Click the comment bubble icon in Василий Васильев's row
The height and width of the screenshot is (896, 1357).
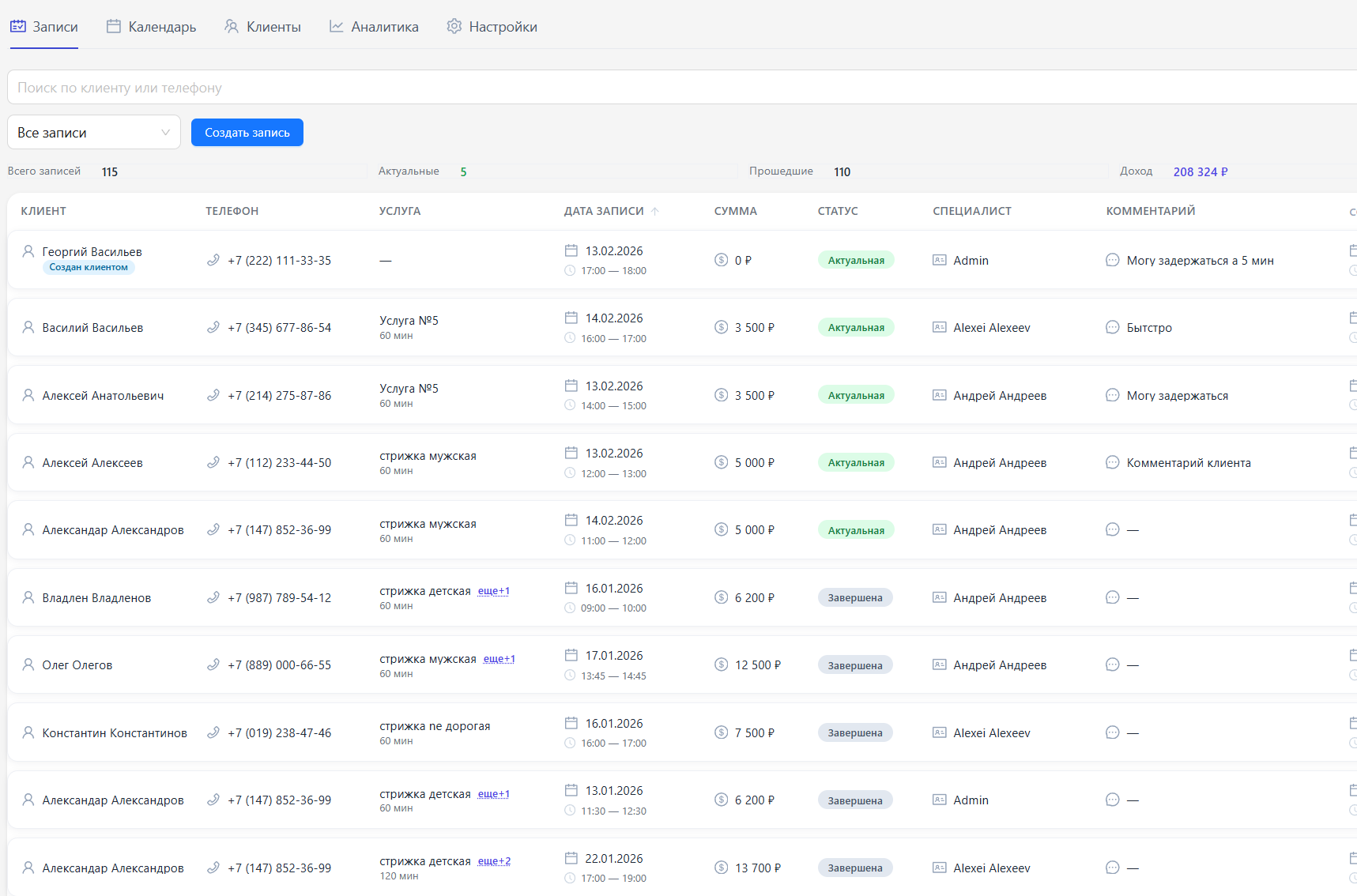[x=1112, y=327]
